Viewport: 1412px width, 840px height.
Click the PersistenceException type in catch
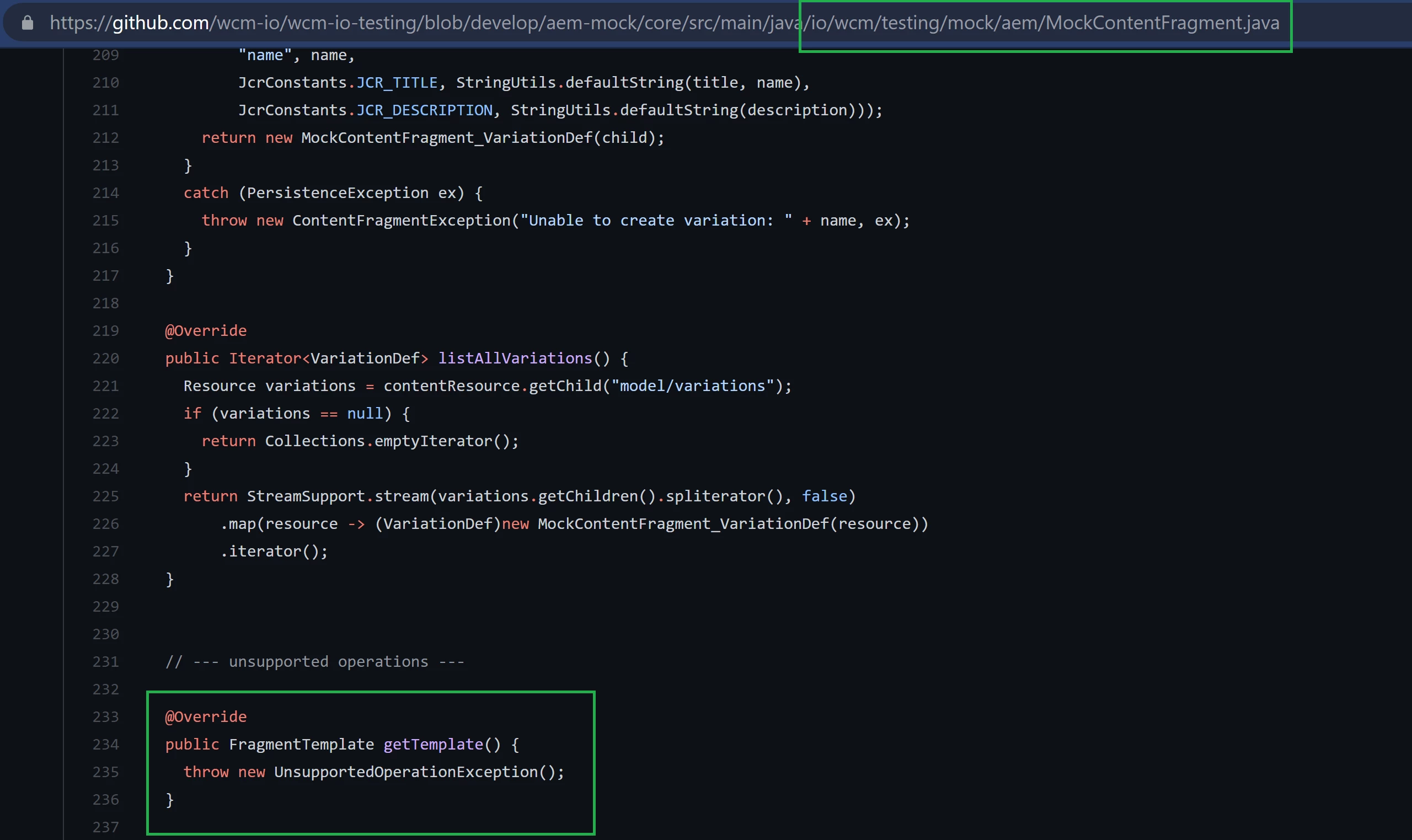338,193
